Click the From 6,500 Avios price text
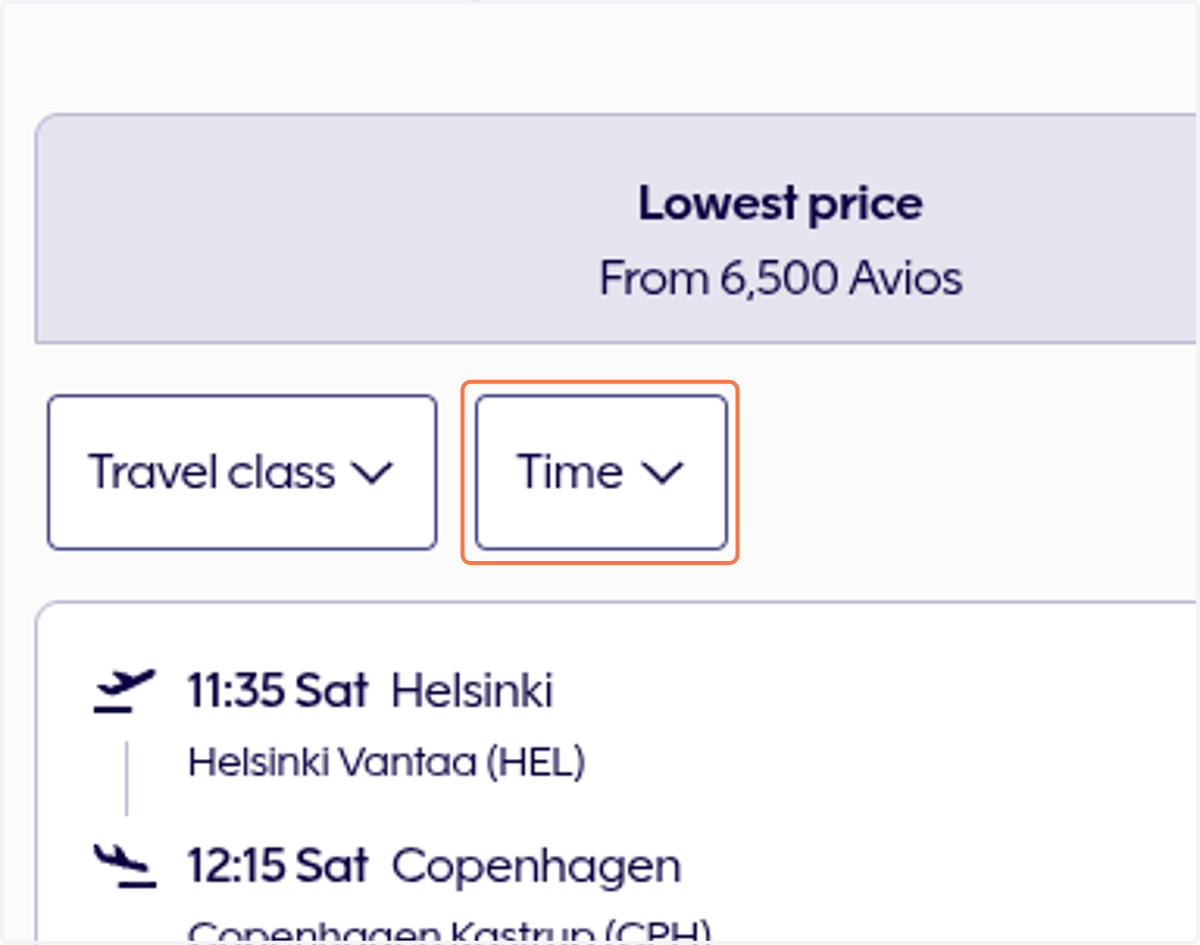Viewport: 1200px width, 945px height. [781, 278]
